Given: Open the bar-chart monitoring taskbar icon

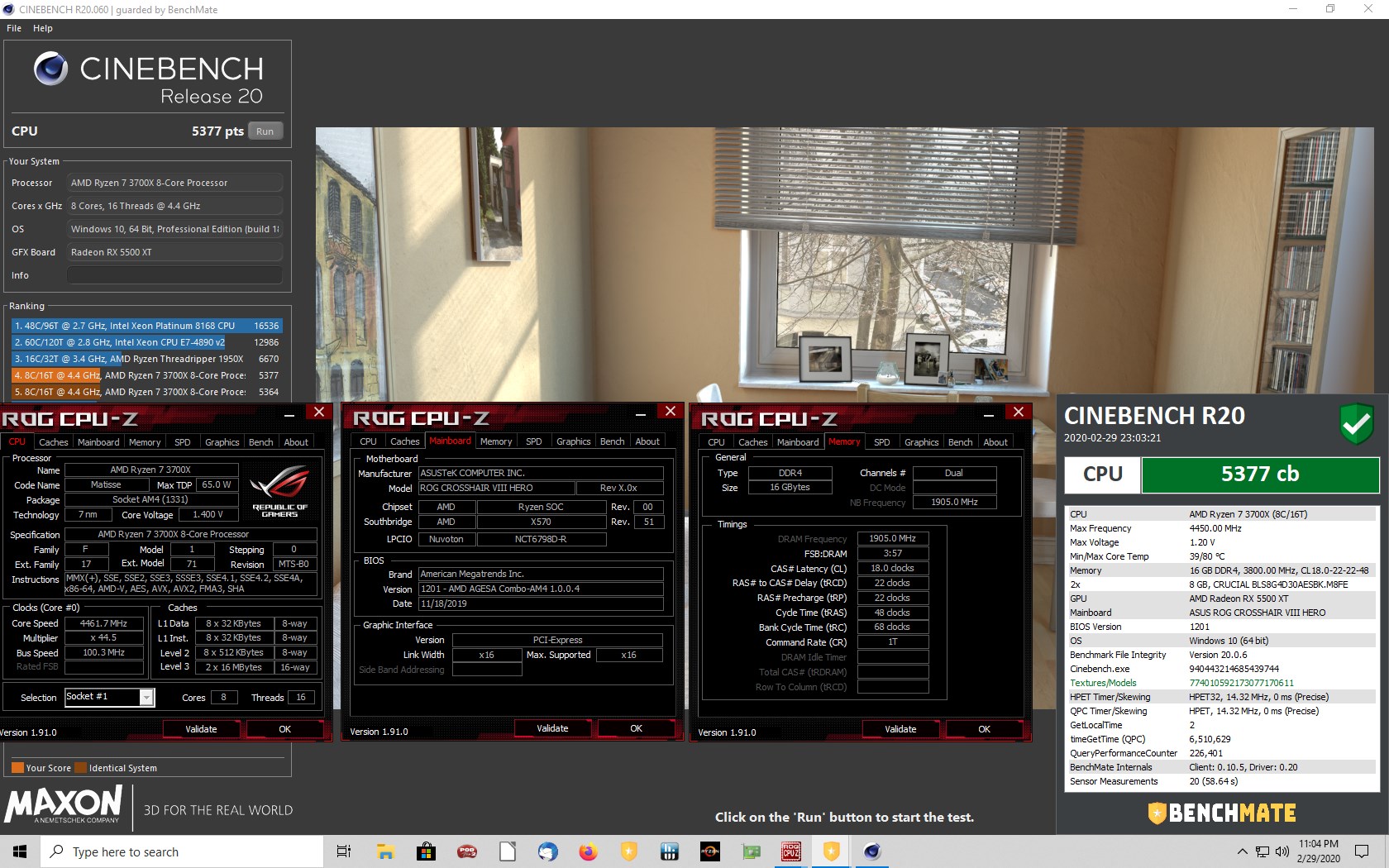Looking at the screenshot, I should tap(670, 851).
